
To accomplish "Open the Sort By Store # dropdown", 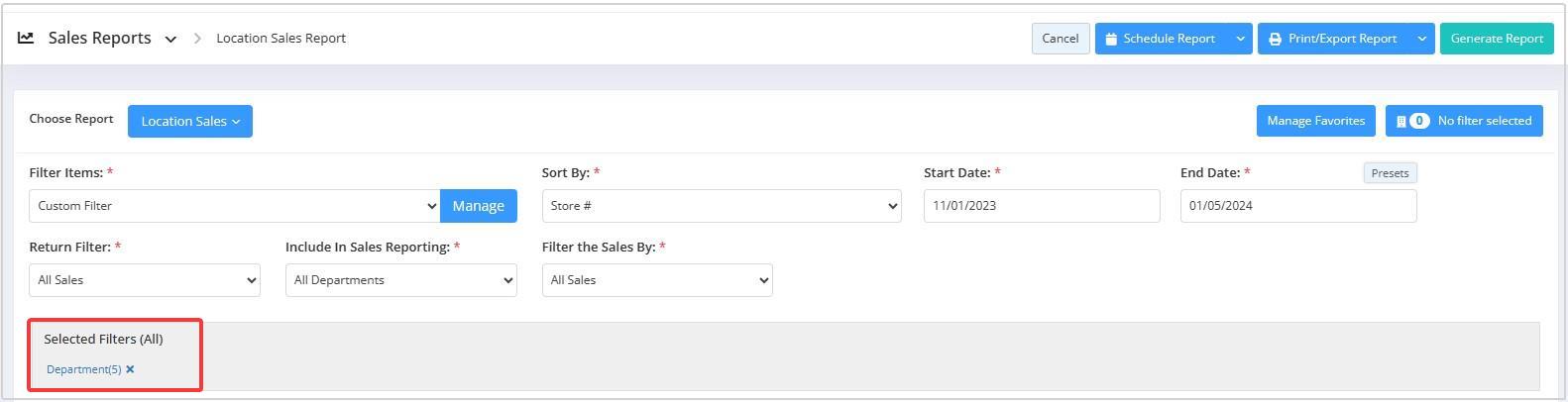I will [722, 206].
